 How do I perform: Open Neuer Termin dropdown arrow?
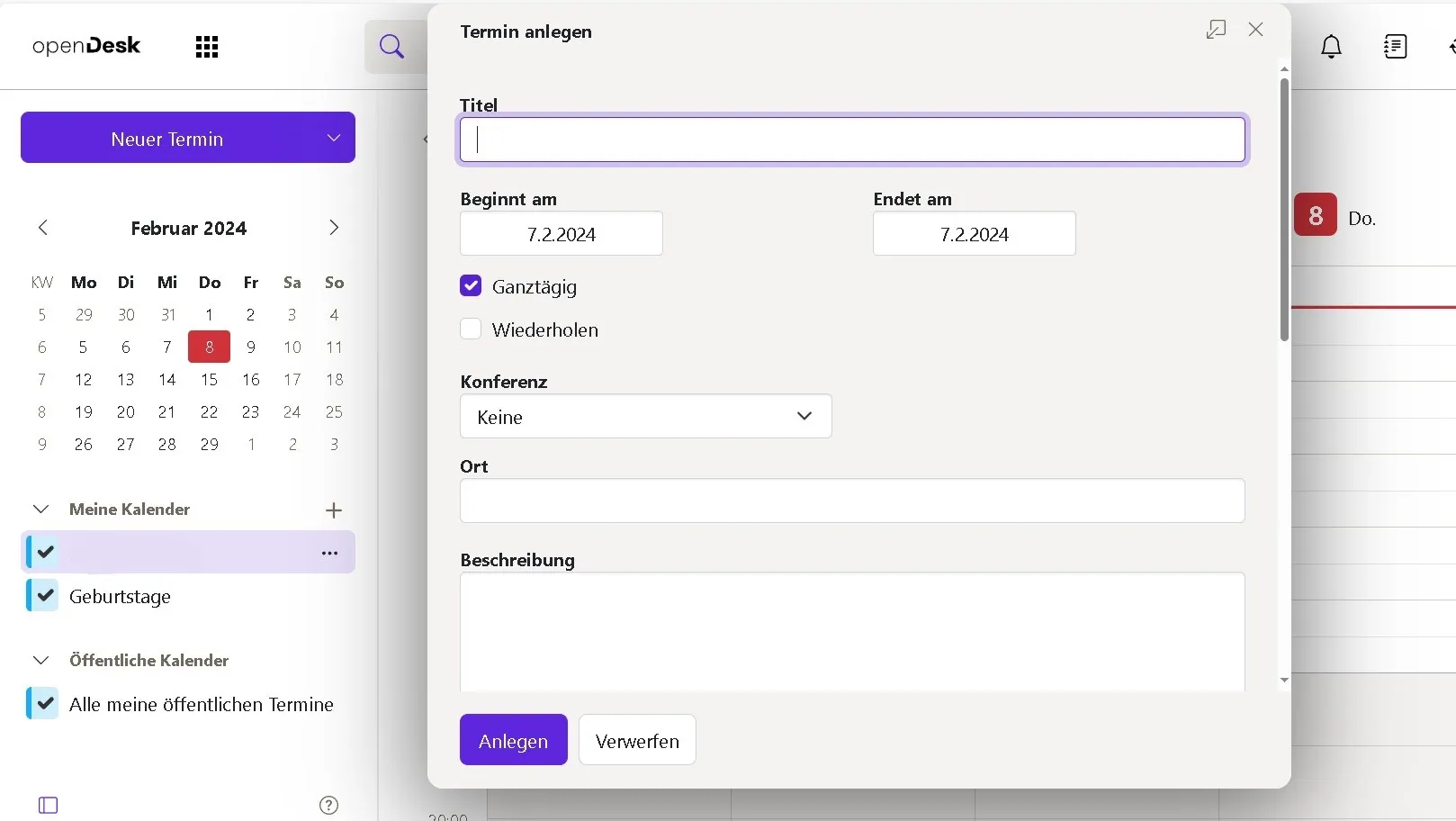(334, 139)
